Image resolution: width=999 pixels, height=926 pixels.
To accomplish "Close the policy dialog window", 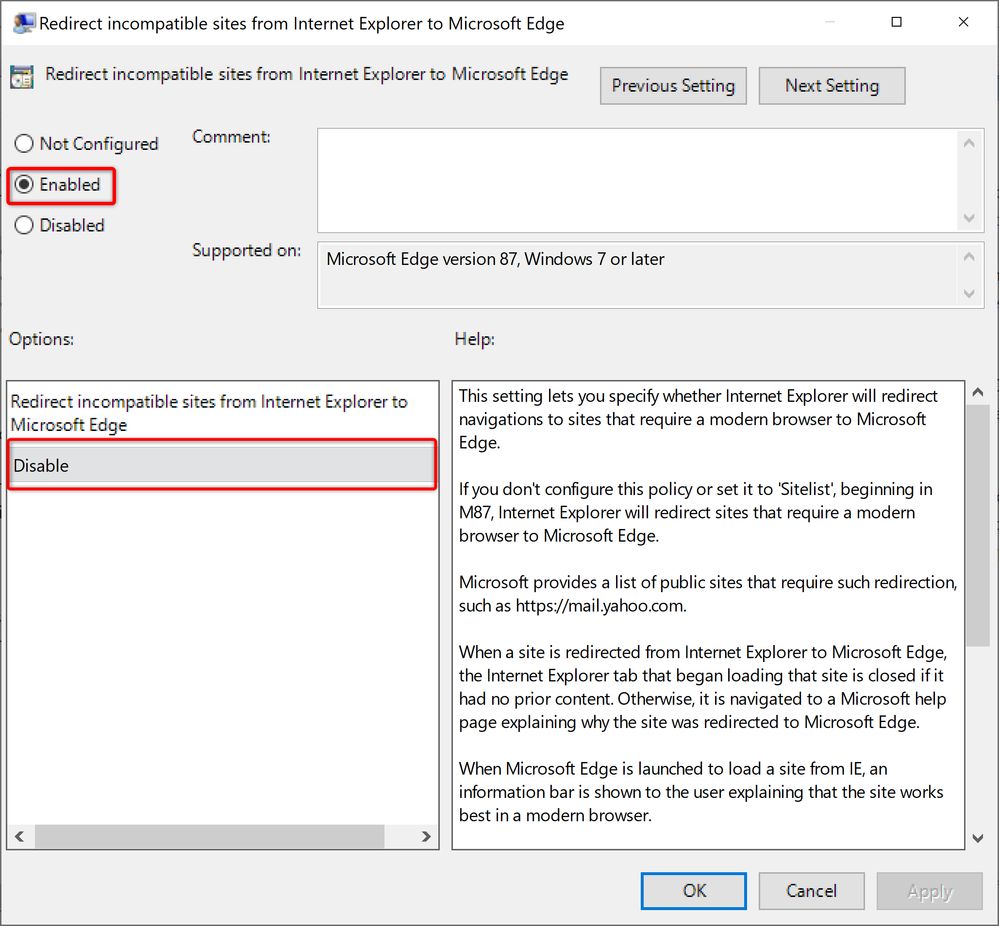I will [963, 22].
